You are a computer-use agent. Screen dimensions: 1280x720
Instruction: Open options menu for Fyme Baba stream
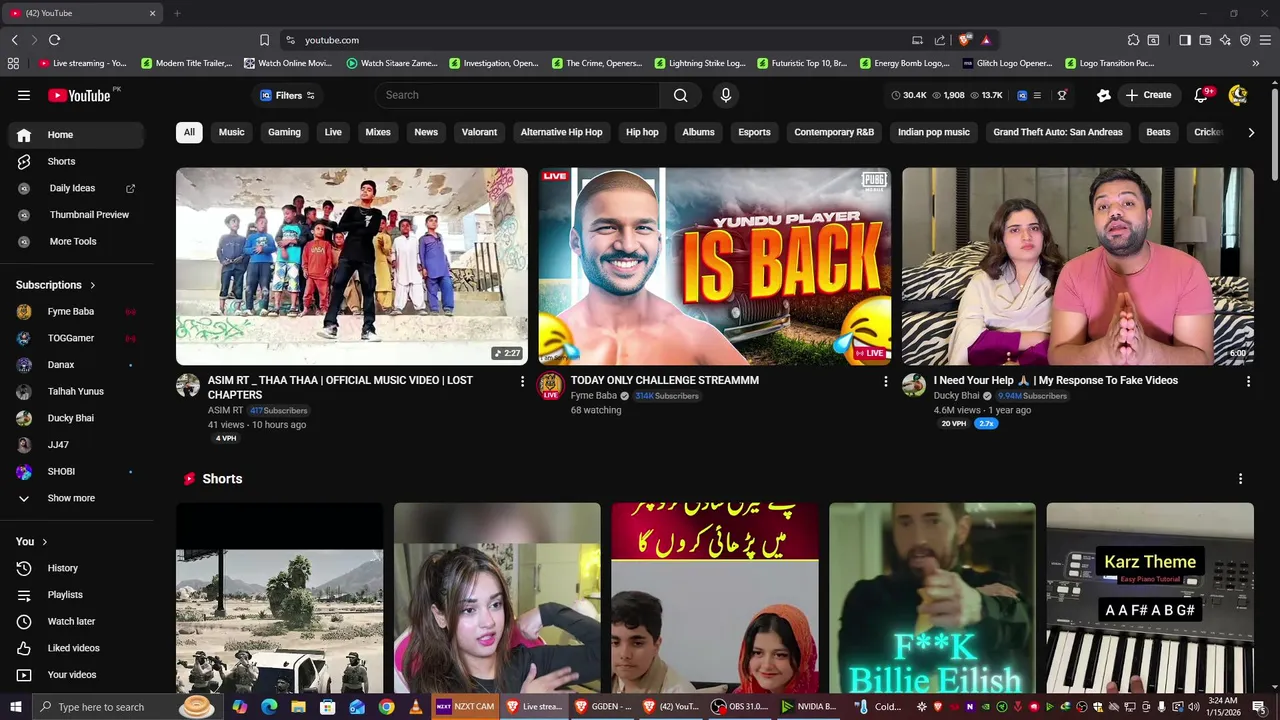click(x=885, y=381)
